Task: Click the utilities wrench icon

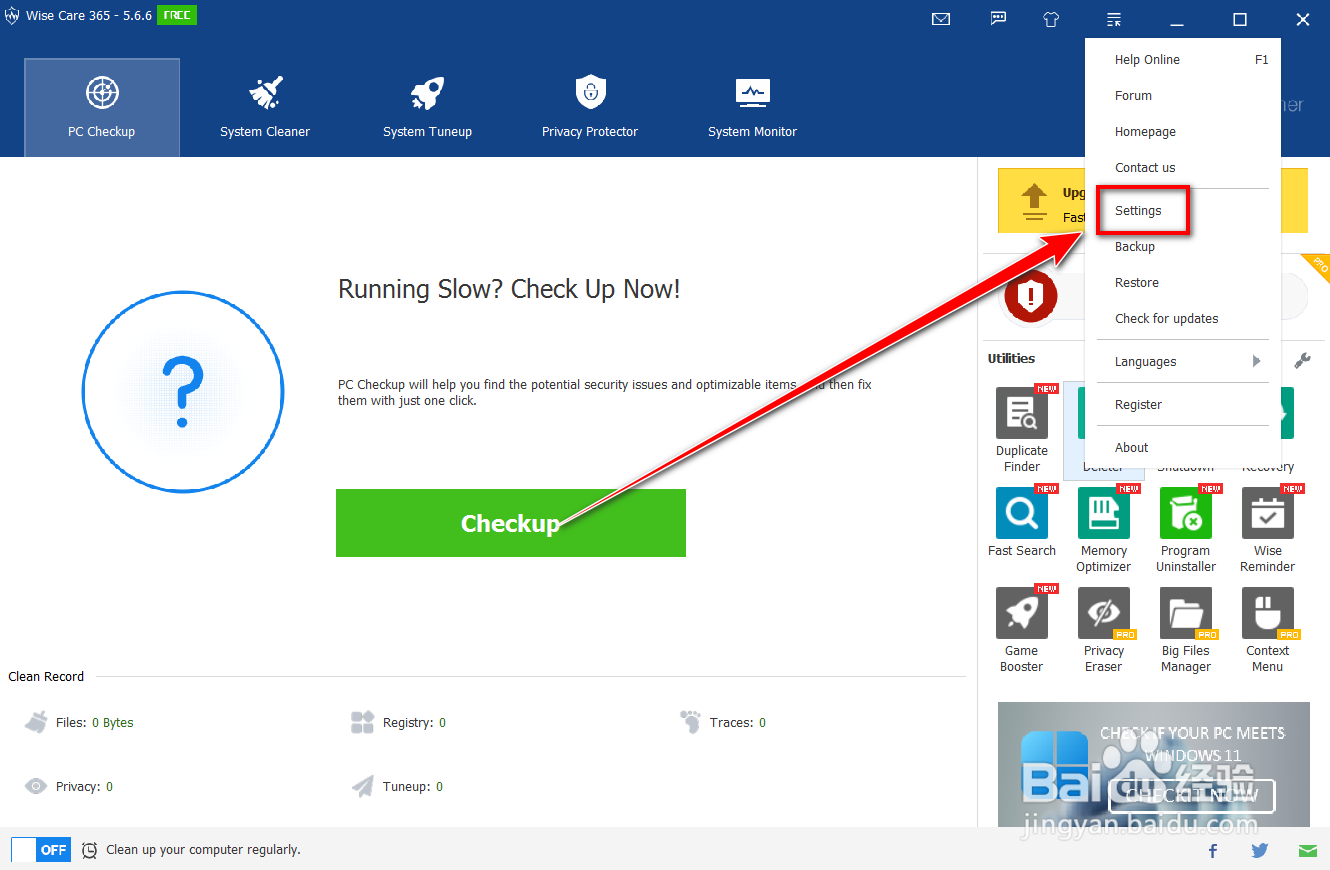Action: [x=1302, y=361]
